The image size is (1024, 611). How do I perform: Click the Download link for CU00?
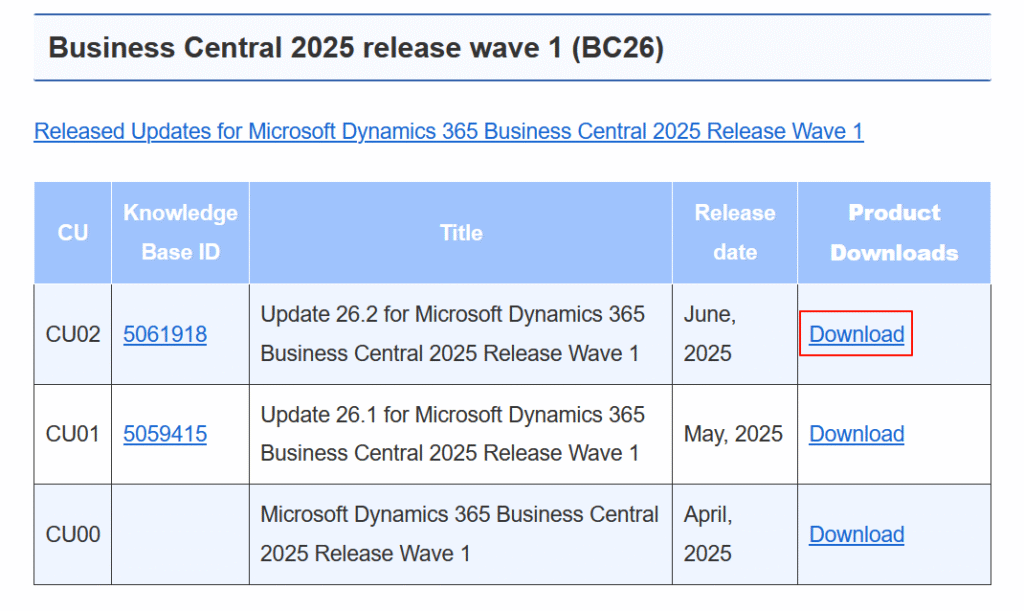[x=856, y=535]
